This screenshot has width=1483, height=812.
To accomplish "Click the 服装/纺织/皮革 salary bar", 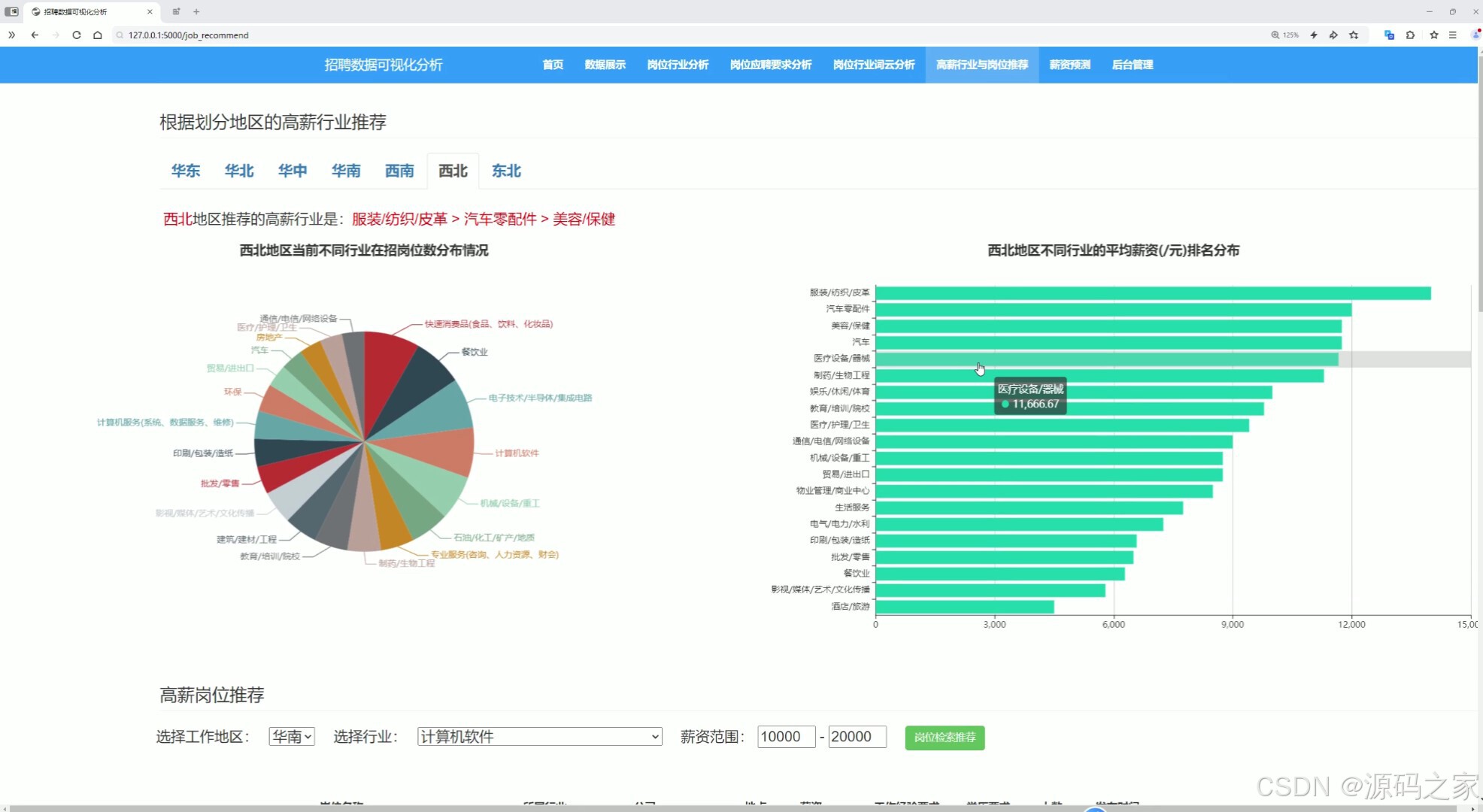I will (x=1152, y=293).
